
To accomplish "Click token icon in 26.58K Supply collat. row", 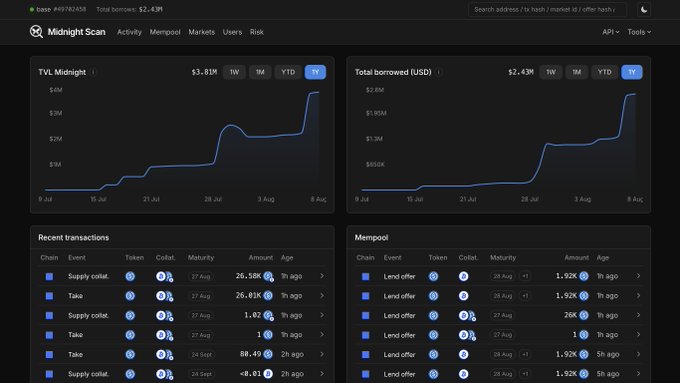I will (130, 276).
